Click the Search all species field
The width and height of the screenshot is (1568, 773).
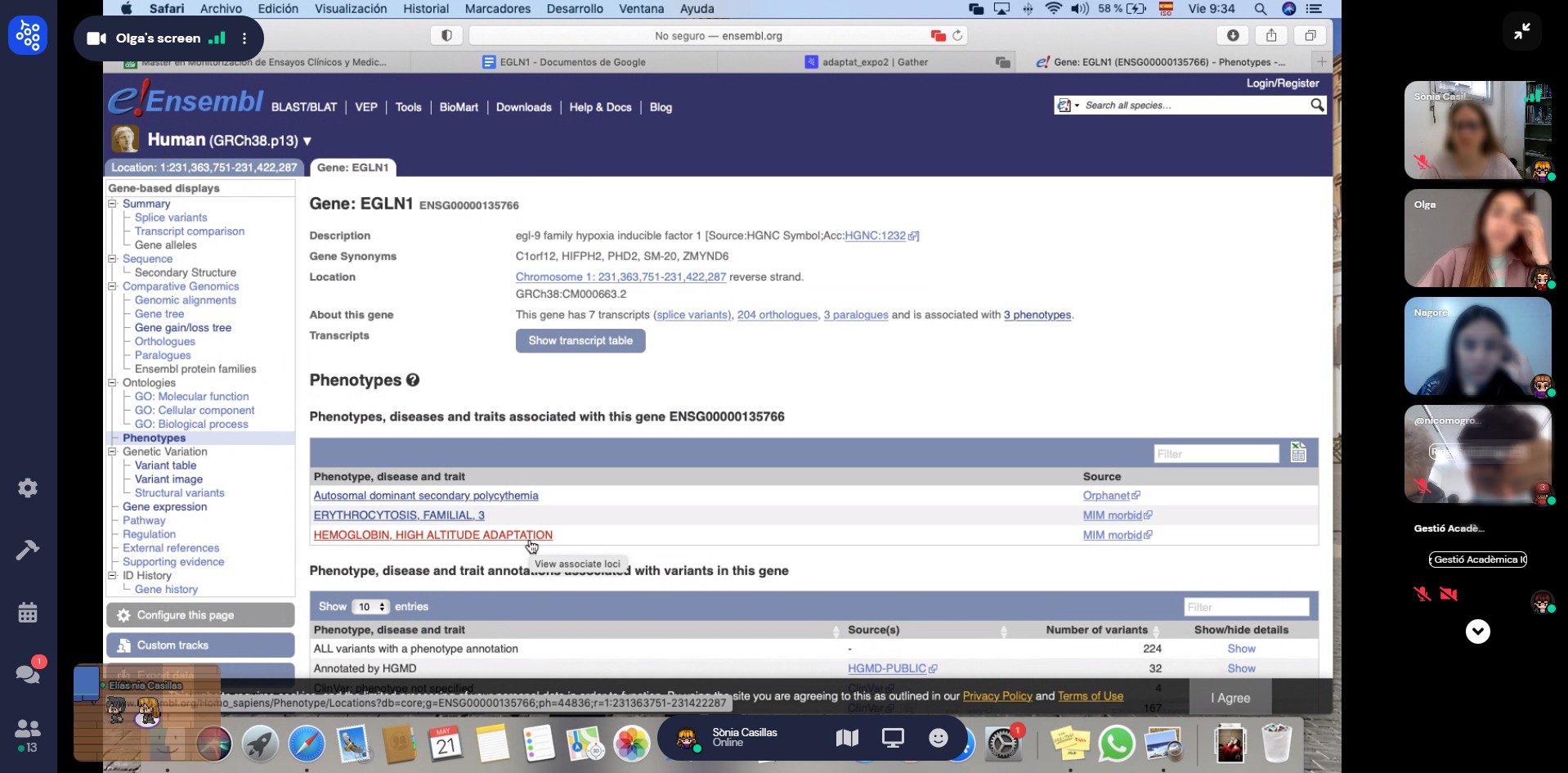click(1194, 105)
